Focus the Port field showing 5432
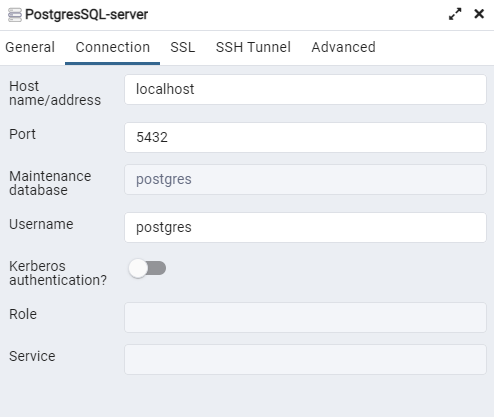Image resolution: width=494 pixels, height=417 pixels. (305, 138)
